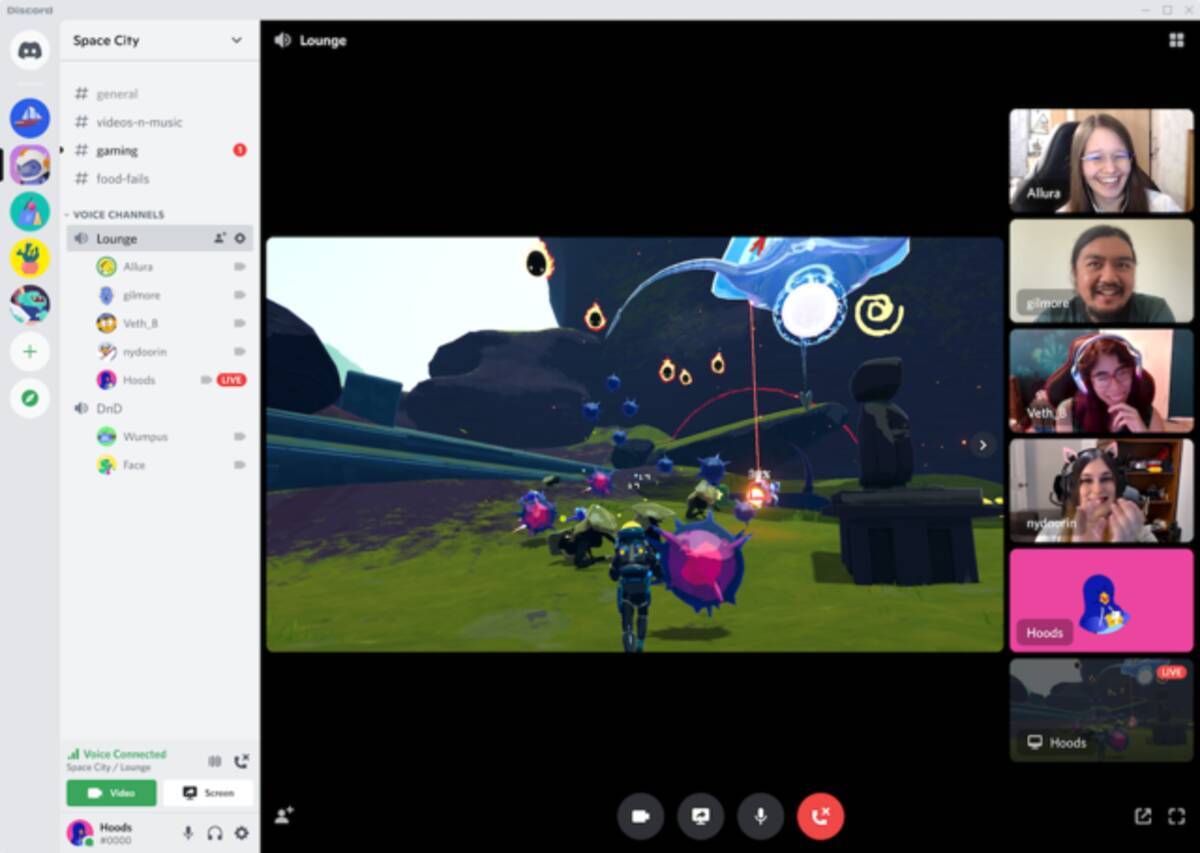Click the red disconnect call button
The width and height of the screenshot is (1200, 853).
[820, 816]
